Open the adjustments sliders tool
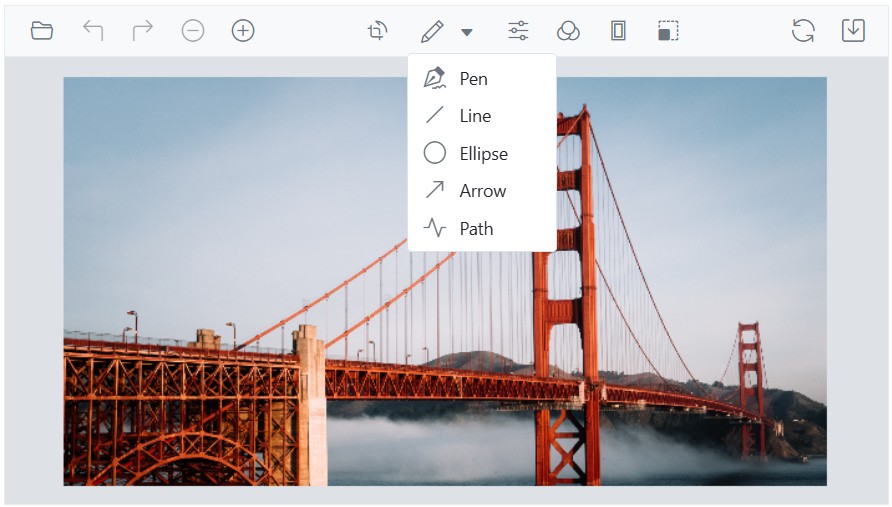The height and width of the screenshot is (507, 892). tap(518, 31)
